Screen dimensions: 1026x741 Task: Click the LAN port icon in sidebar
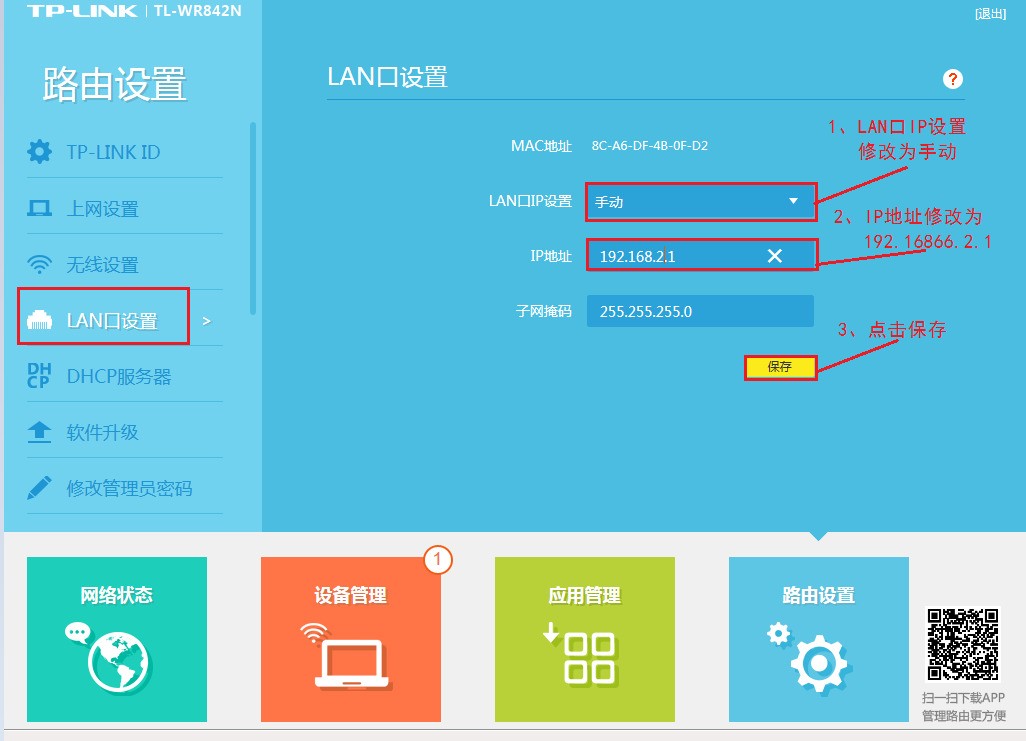39,320
